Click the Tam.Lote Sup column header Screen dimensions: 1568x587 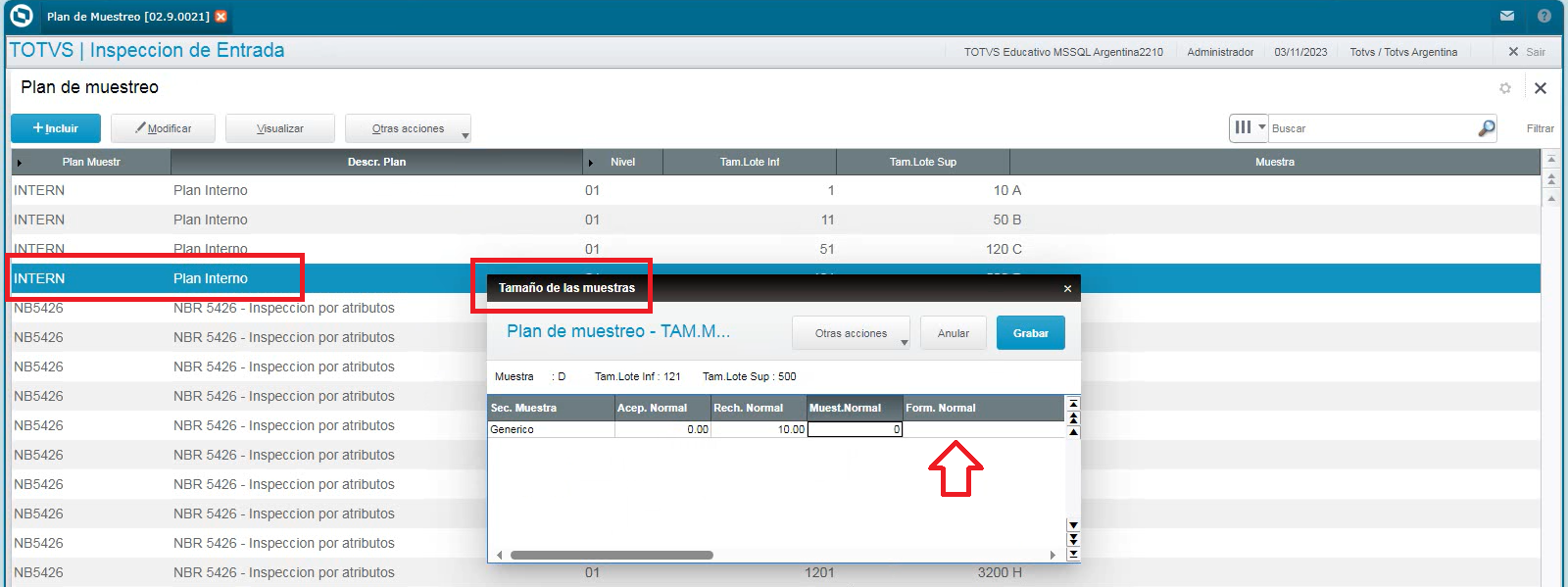(x=923, y=162)
